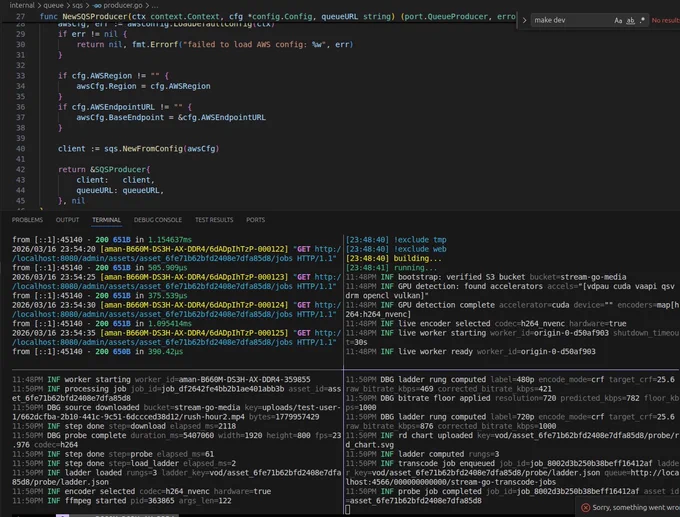Click the 'step done step=download' log line

click(x=124, y=426)
